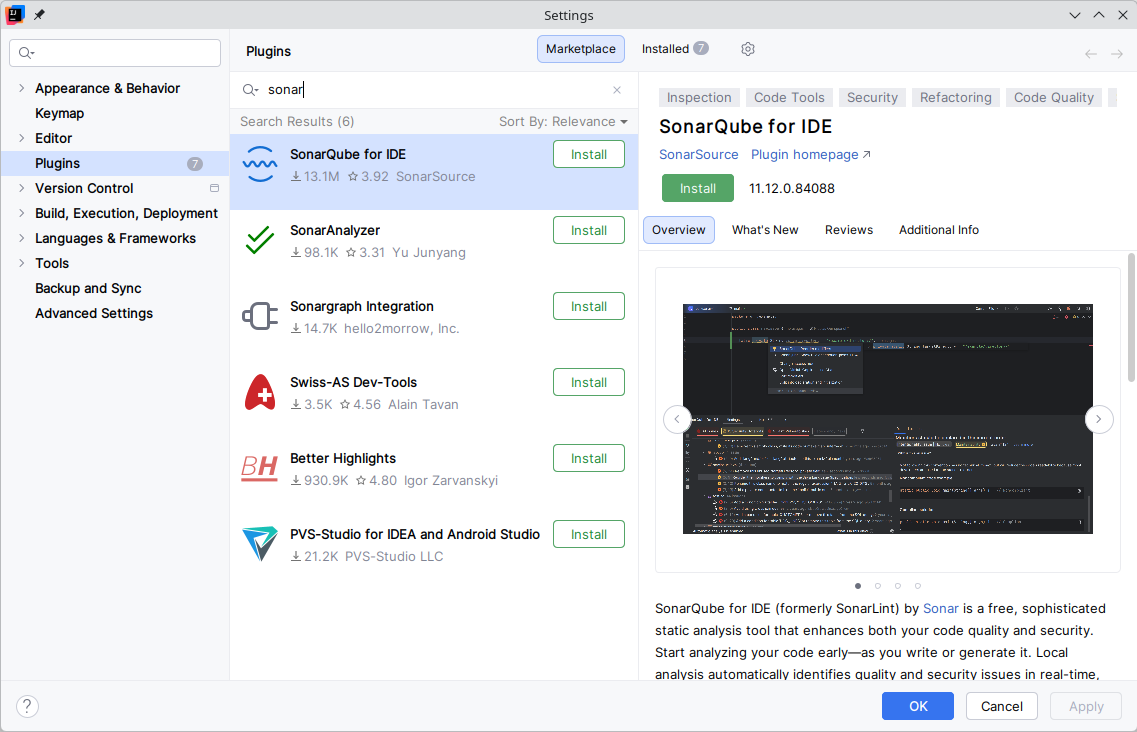Click the Code Quality tag

click(1054, 97)
